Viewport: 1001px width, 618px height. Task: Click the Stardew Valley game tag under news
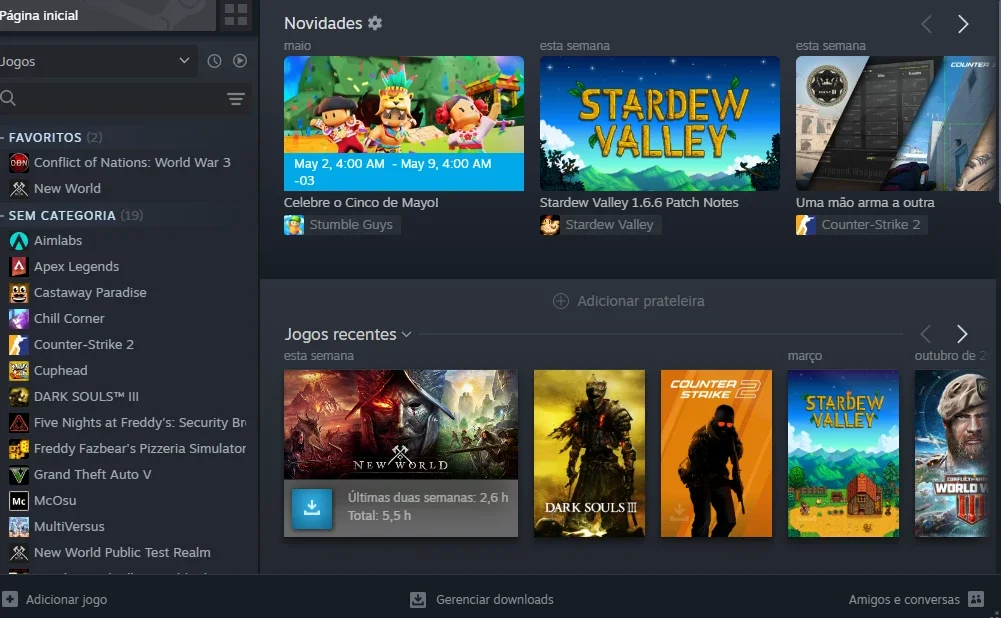click(601, 225)
